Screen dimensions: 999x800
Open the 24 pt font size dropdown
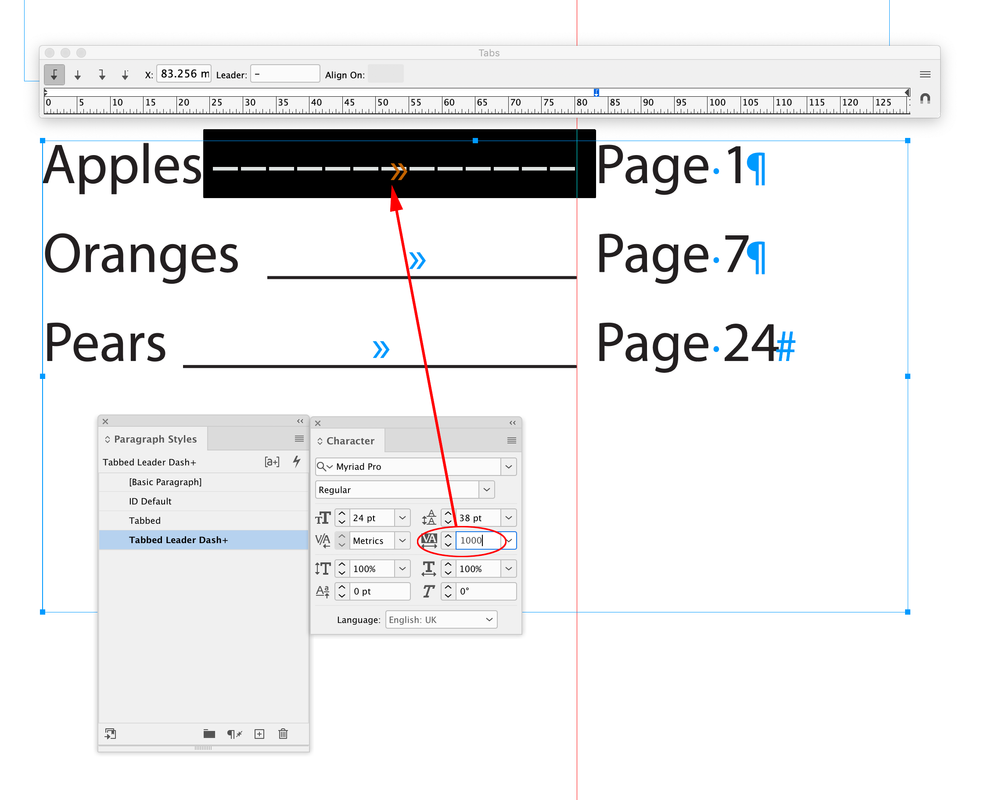(403, 518)
